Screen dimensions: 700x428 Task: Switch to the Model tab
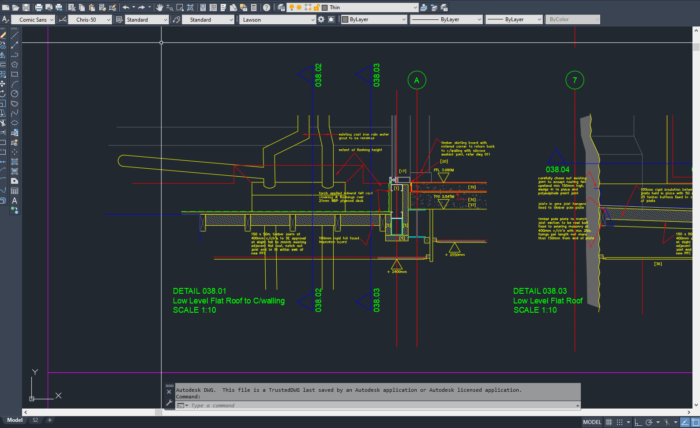pos(14,421)
